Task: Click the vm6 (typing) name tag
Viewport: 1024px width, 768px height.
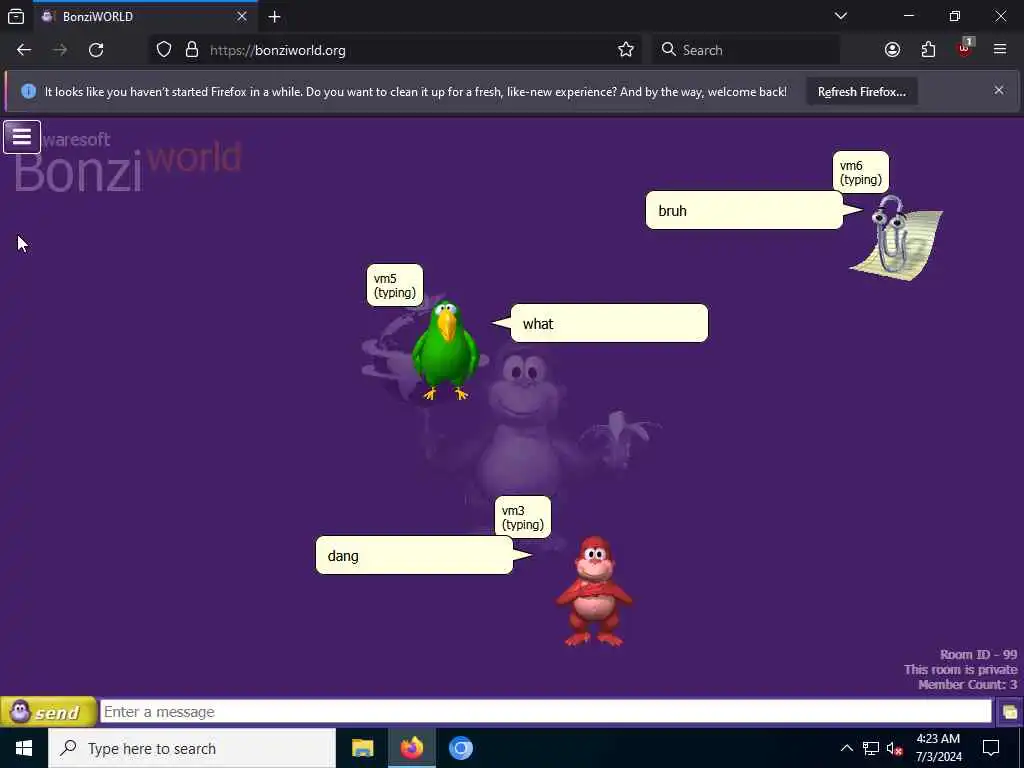Action: click(861, 172)
